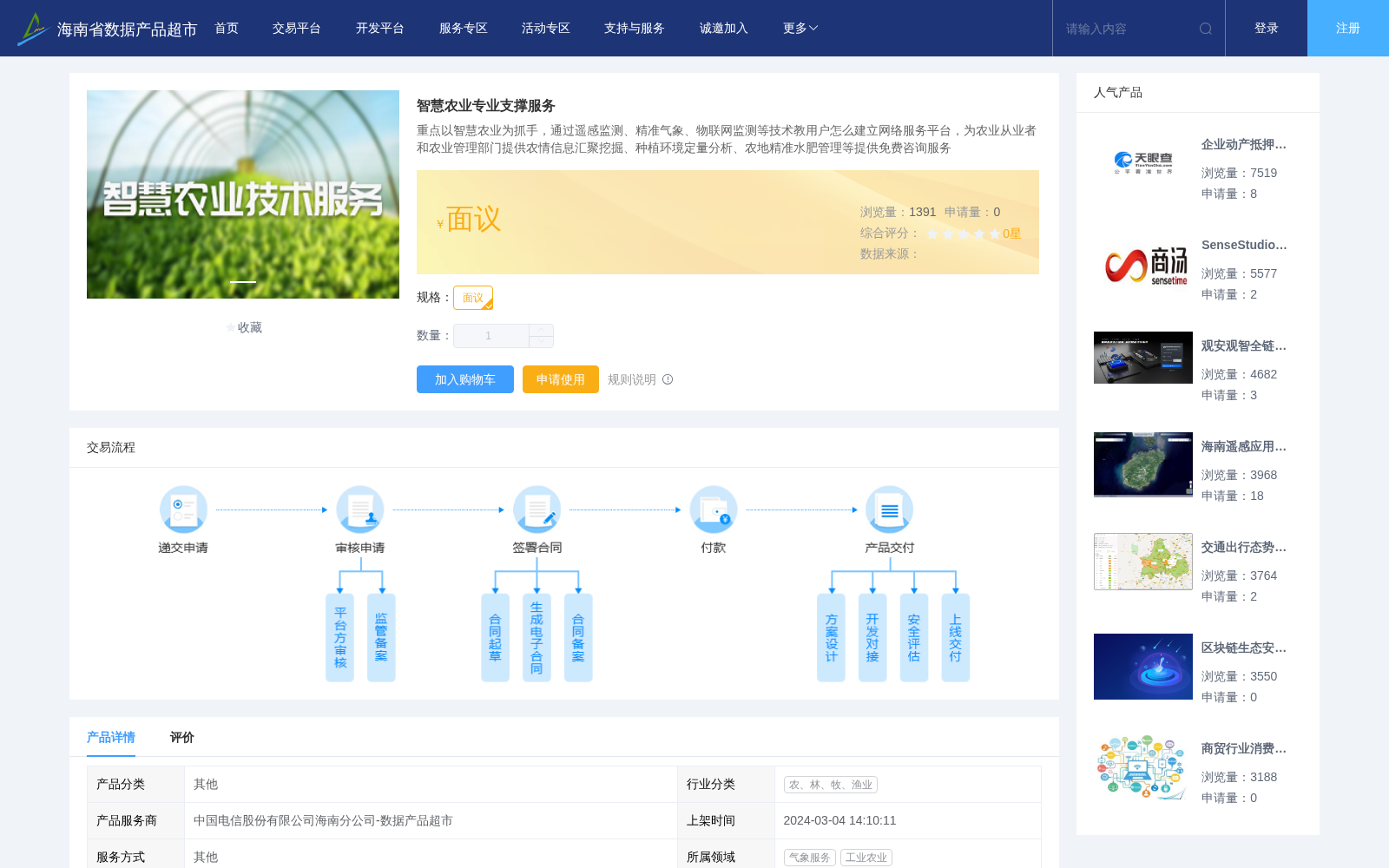Click the 注册 button
Image resolution: width=1389 pixels, height=868 pixels.
pyautogui.click(x=1348, y=29)
